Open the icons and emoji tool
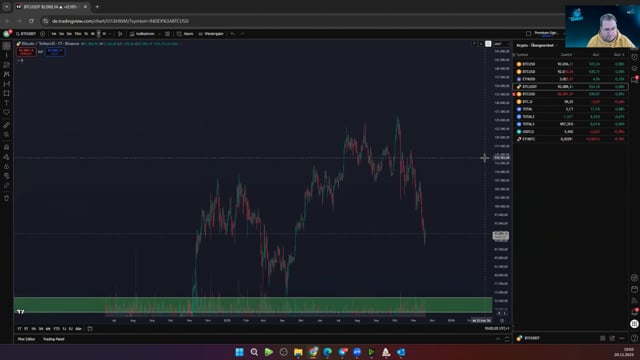The image size is (640, 360). coord(7,112)
